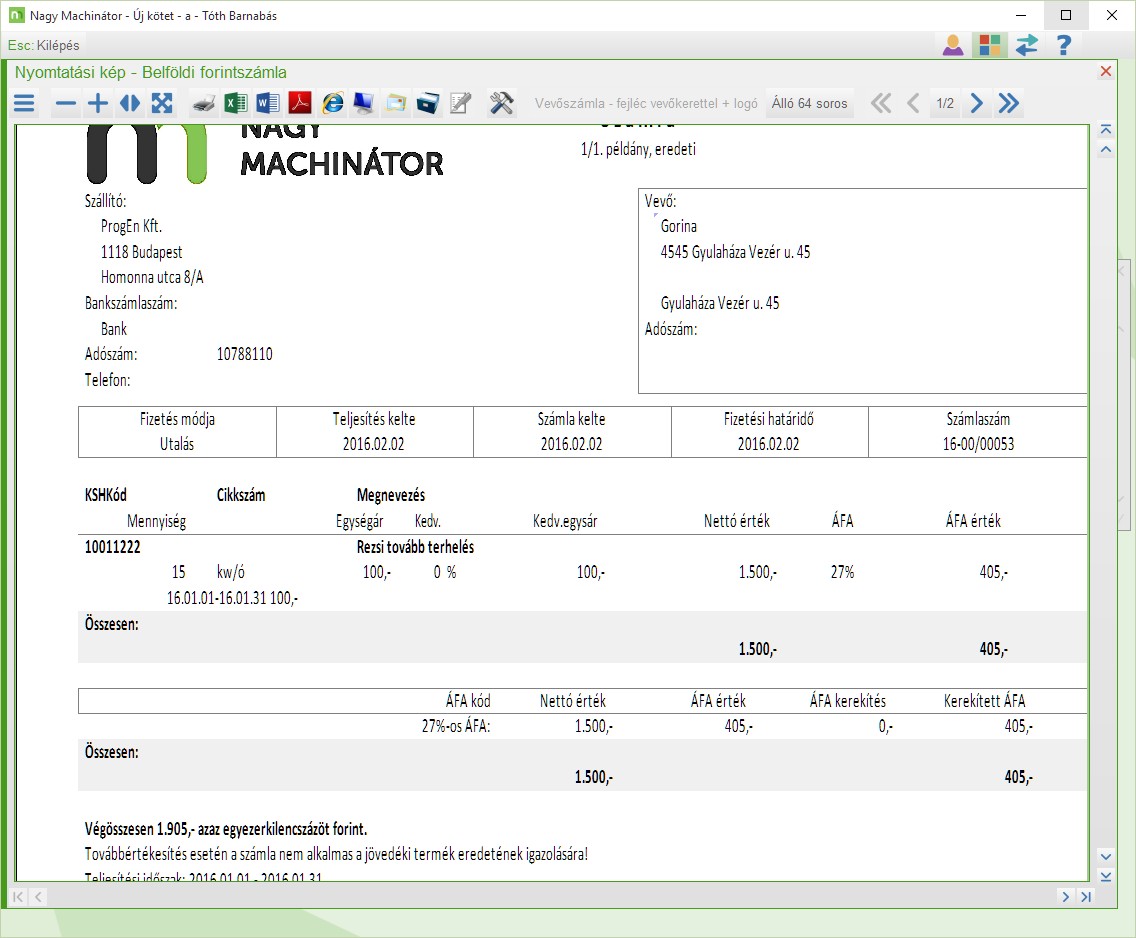This screenshot has height=938, width=1136.
Task: Export the invoice to Excel
Action: [x=236, y=103]
